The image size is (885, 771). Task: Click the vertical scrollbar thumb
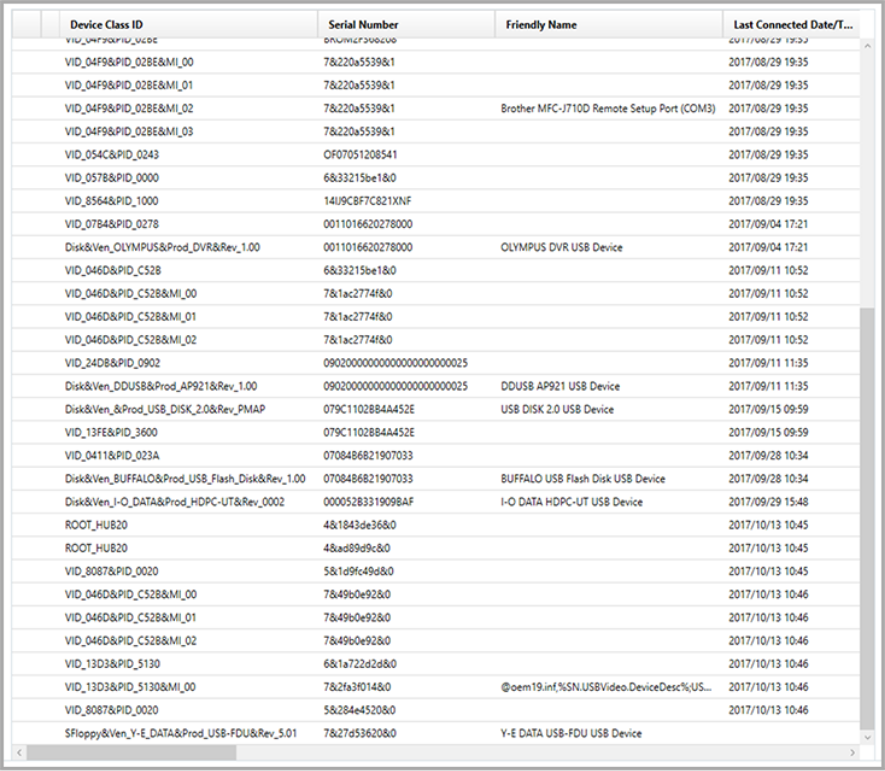866,520
